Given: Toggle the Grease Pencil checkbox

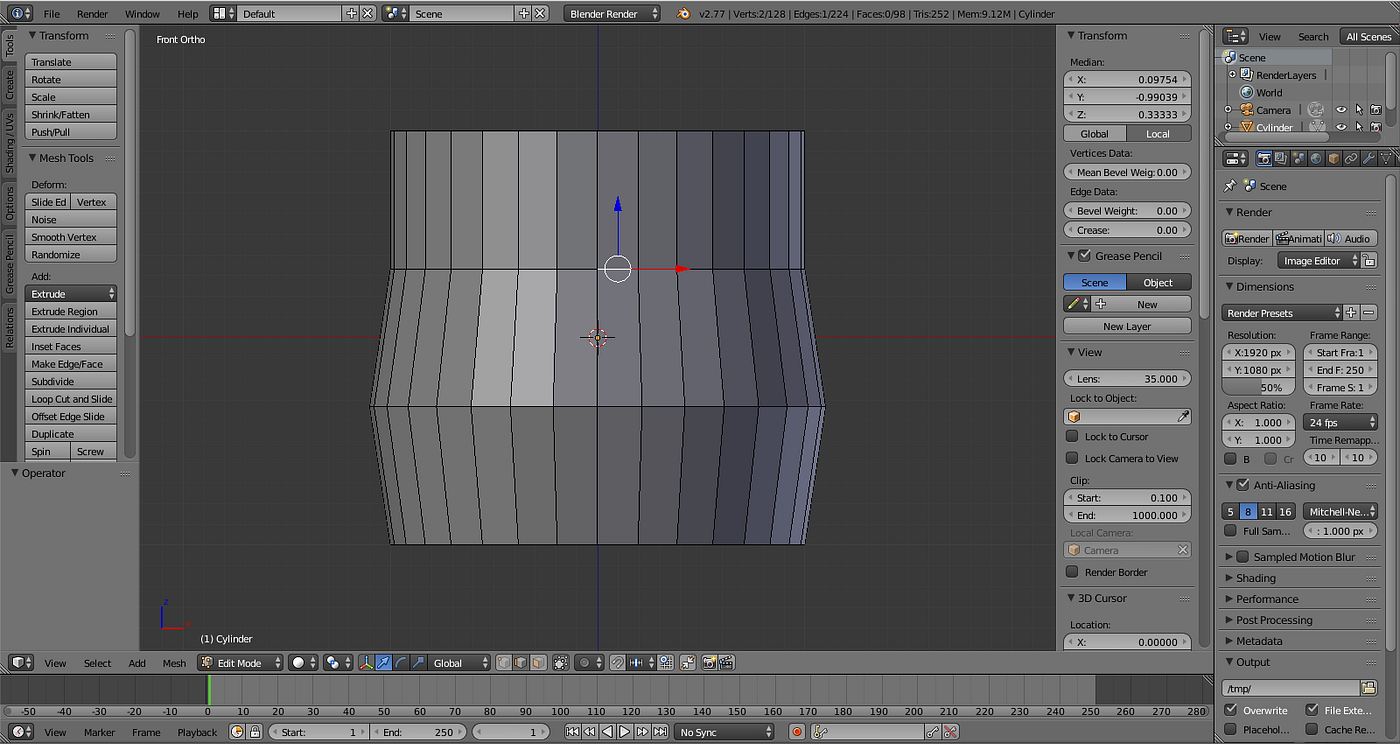Looking at the screenshot, I should tap(1084, 256).
